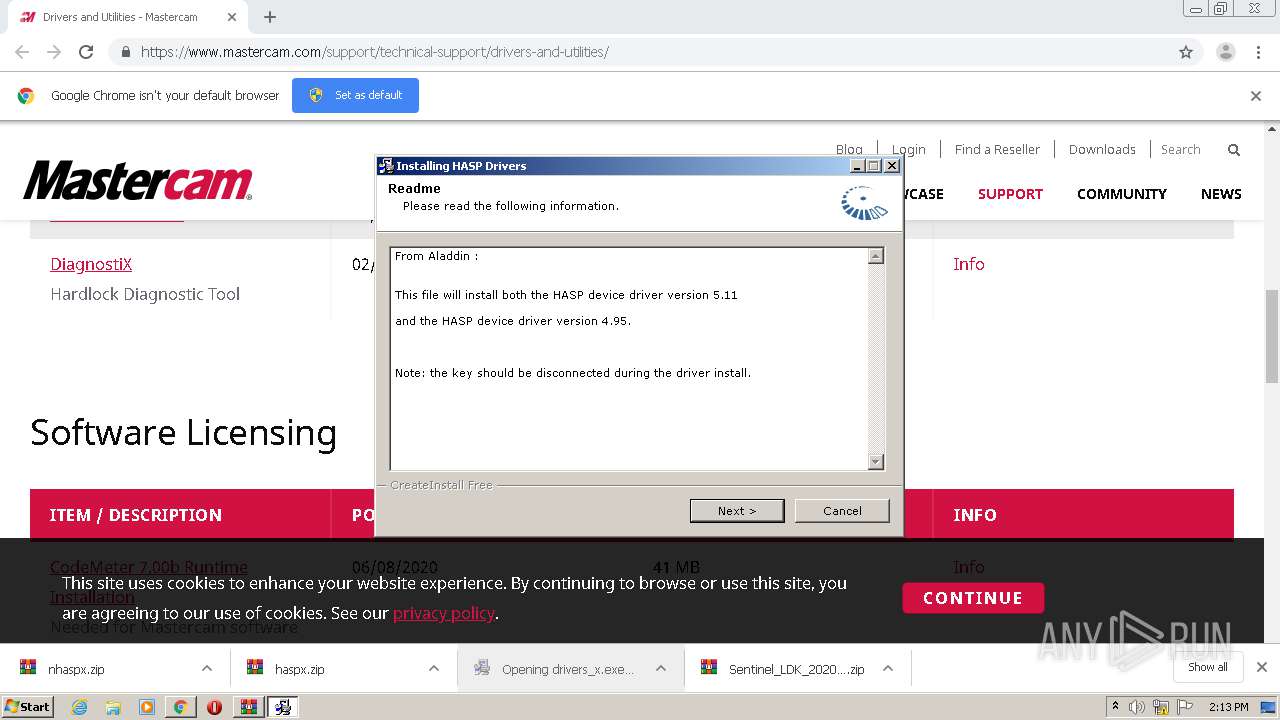Click the search magnifier icon

[x=1234, y=150]
